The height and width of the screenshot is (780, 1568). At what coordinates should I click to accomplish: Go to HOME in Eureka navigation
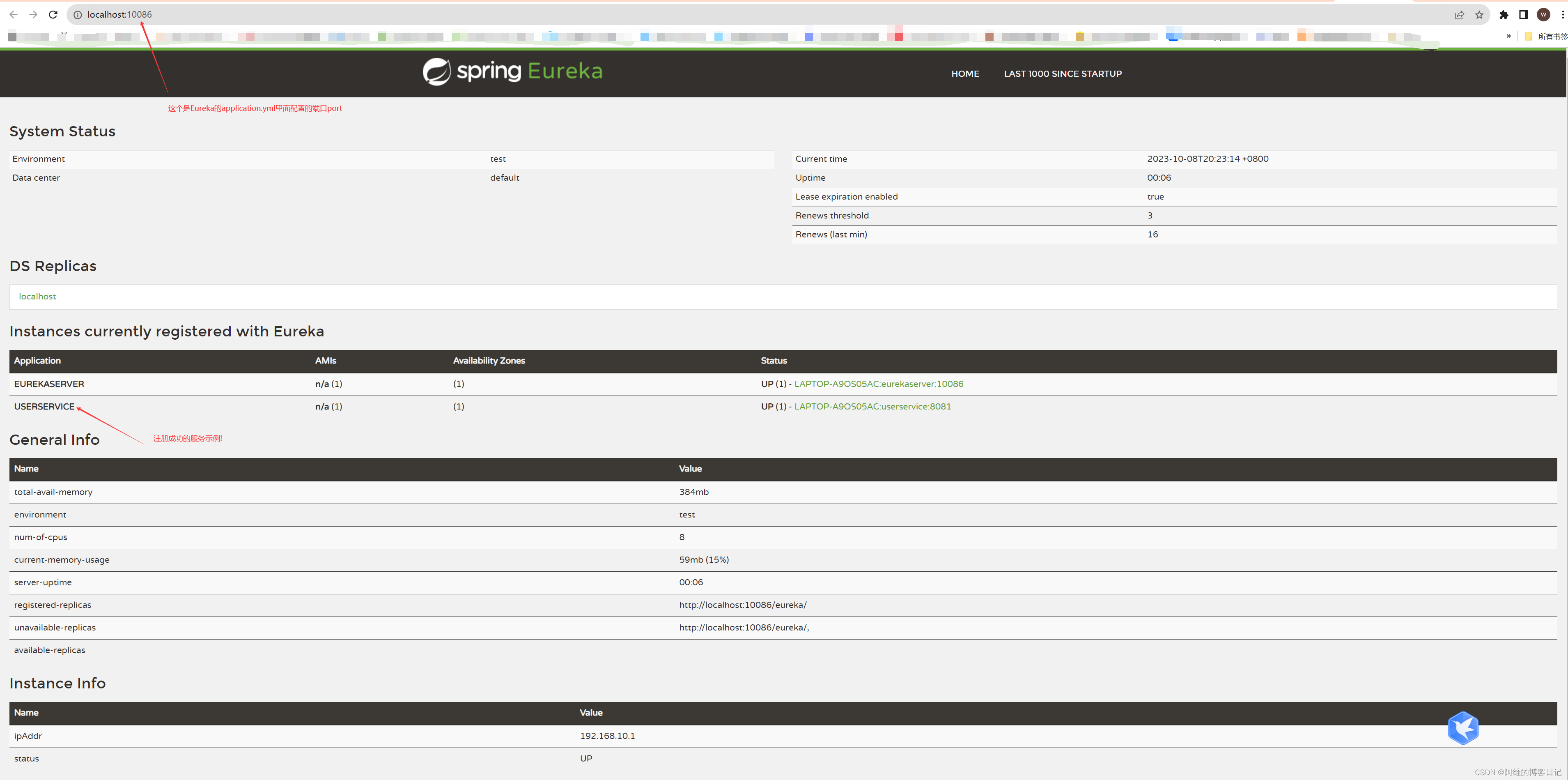coord(965,74)
